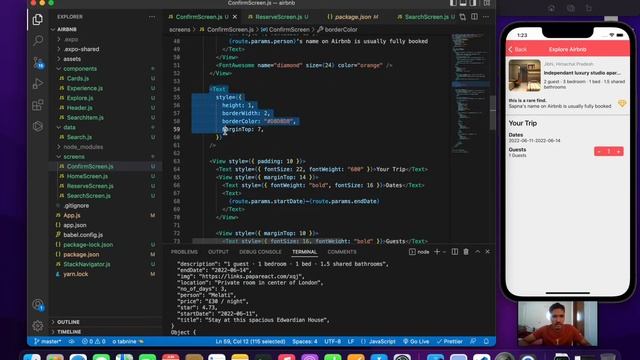Screen dimensions: 640x360
Task: Tap Back in the phone simulator
Action: pyautogui.click(x=517, y=49)
